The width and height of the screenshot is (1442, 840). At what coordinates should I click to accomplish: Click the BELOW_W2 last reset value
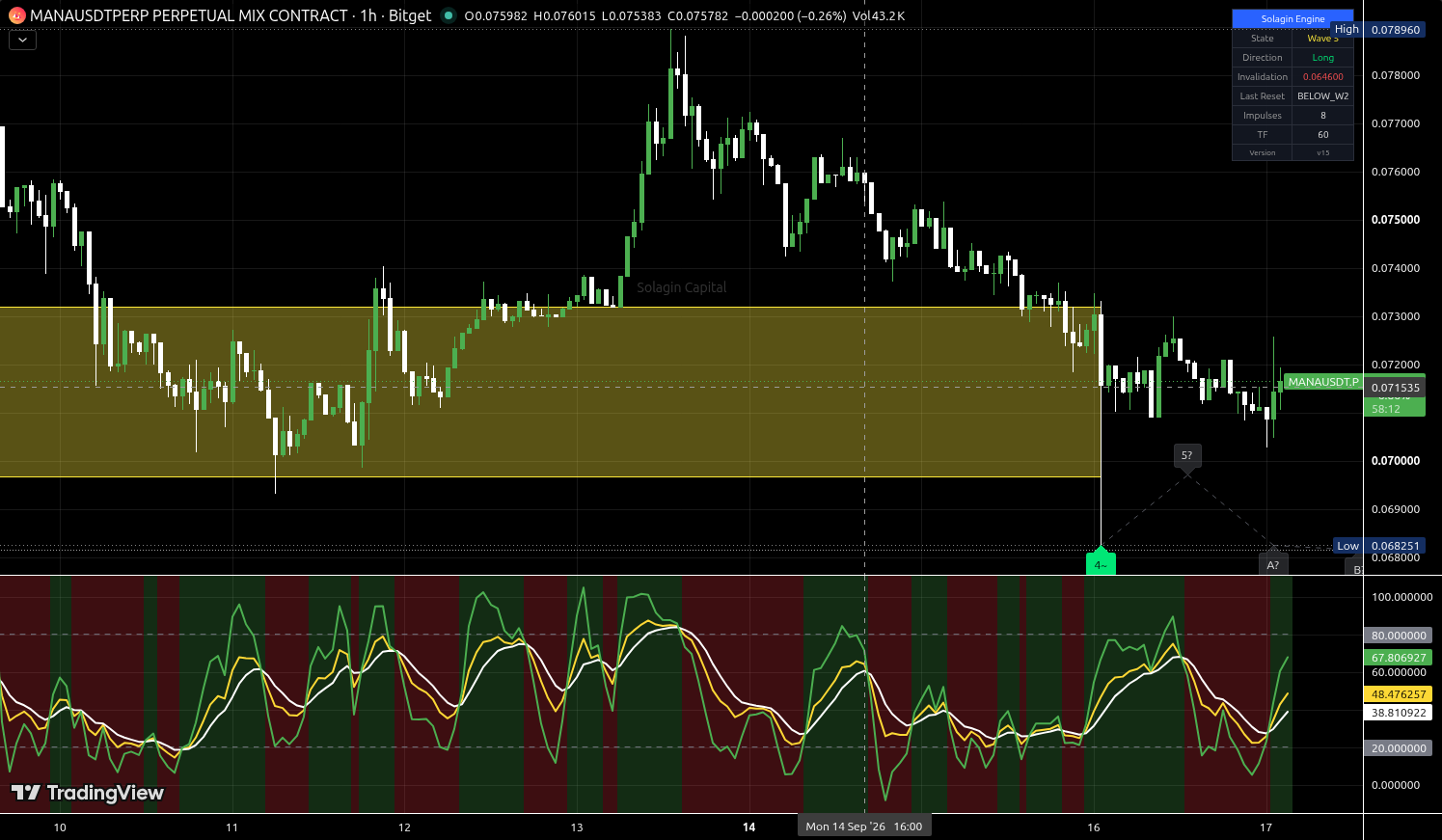[x=1322, y=96]
